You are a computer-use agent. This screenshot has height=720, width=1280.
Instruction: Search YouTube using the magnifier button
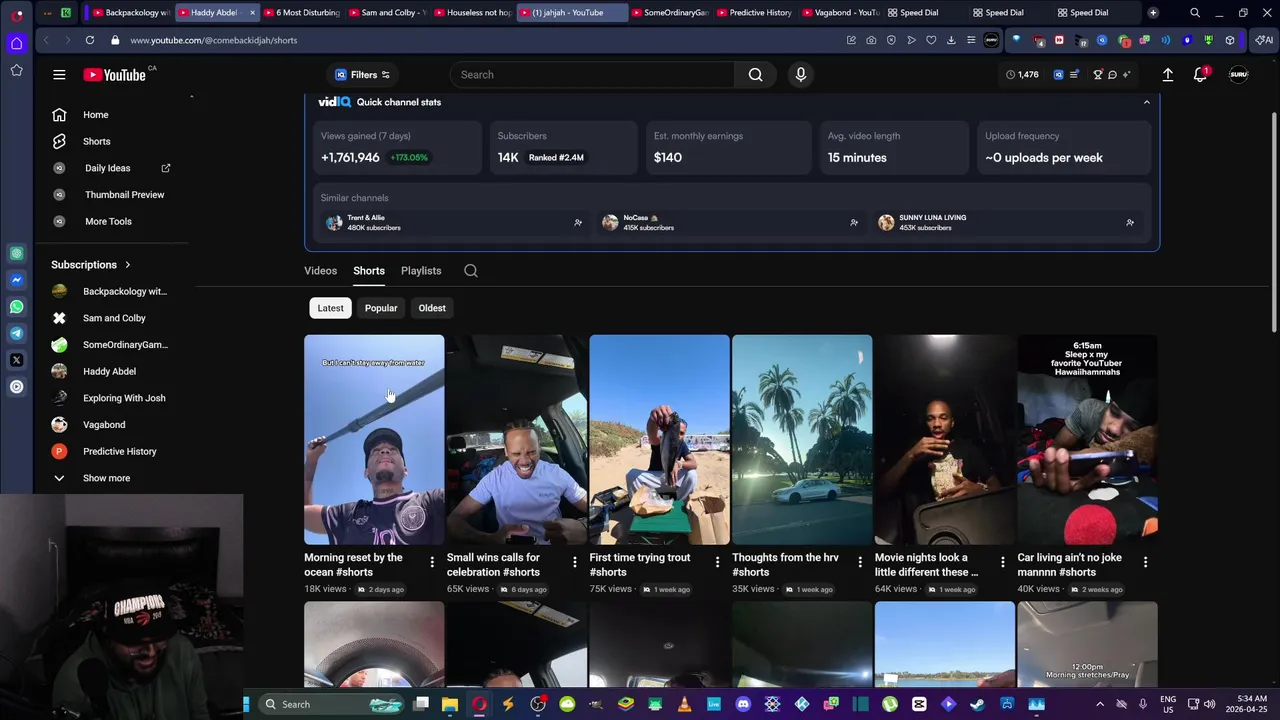pyautogui.click(x=756, y=75)
